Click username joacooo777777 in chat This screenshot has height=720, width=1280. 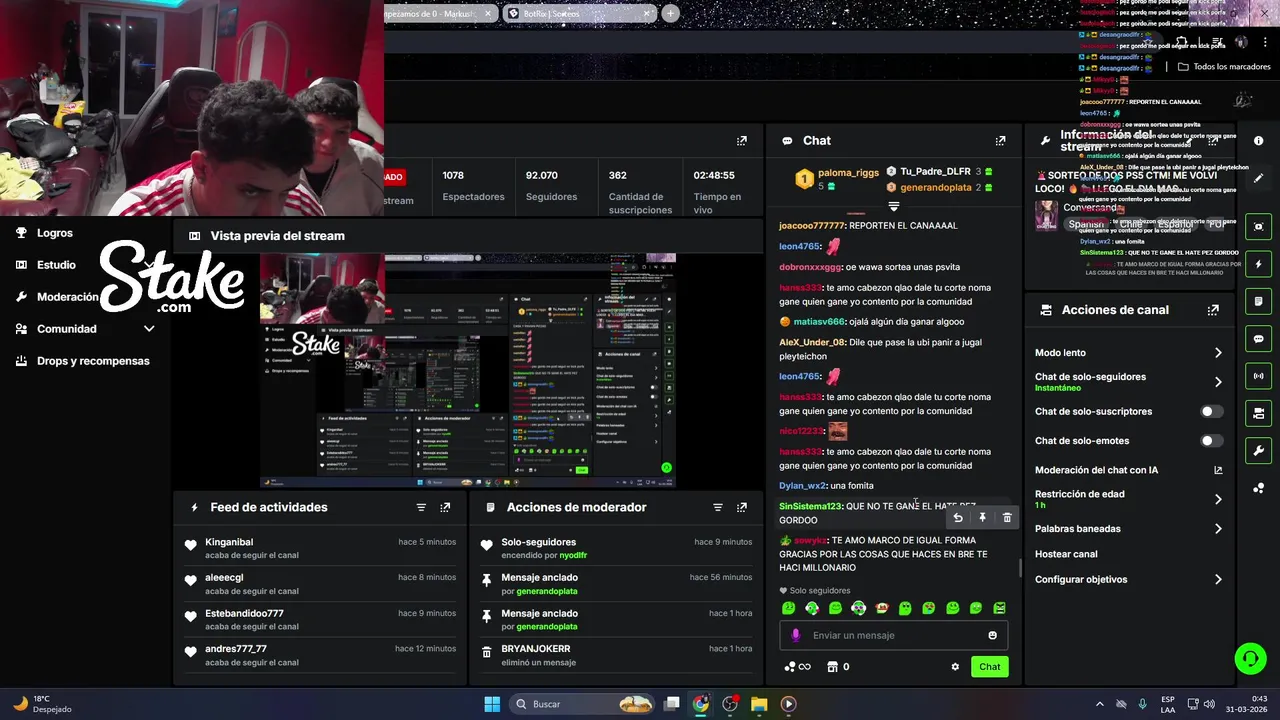click(x=812, y=226)
